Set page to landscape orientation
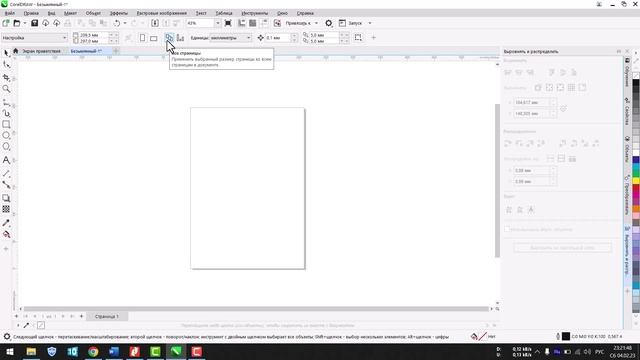Image resolution: width=640 pixels, height=360 pixels. point(153,38)
